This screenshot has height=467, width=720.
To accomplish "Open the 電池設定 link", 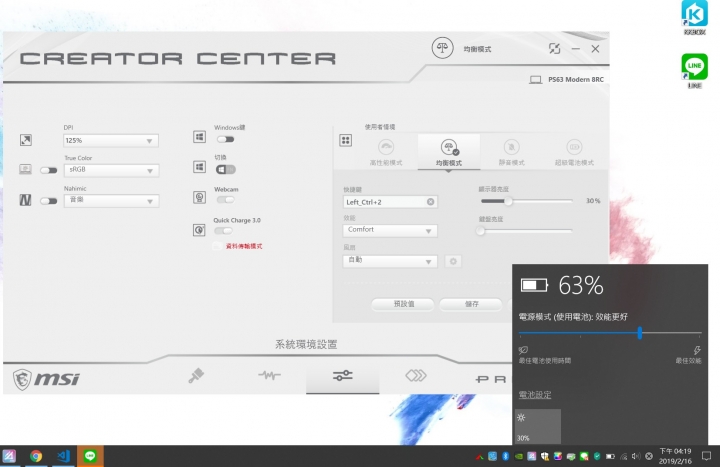I will pyautogui.click(x=535, y=394).
